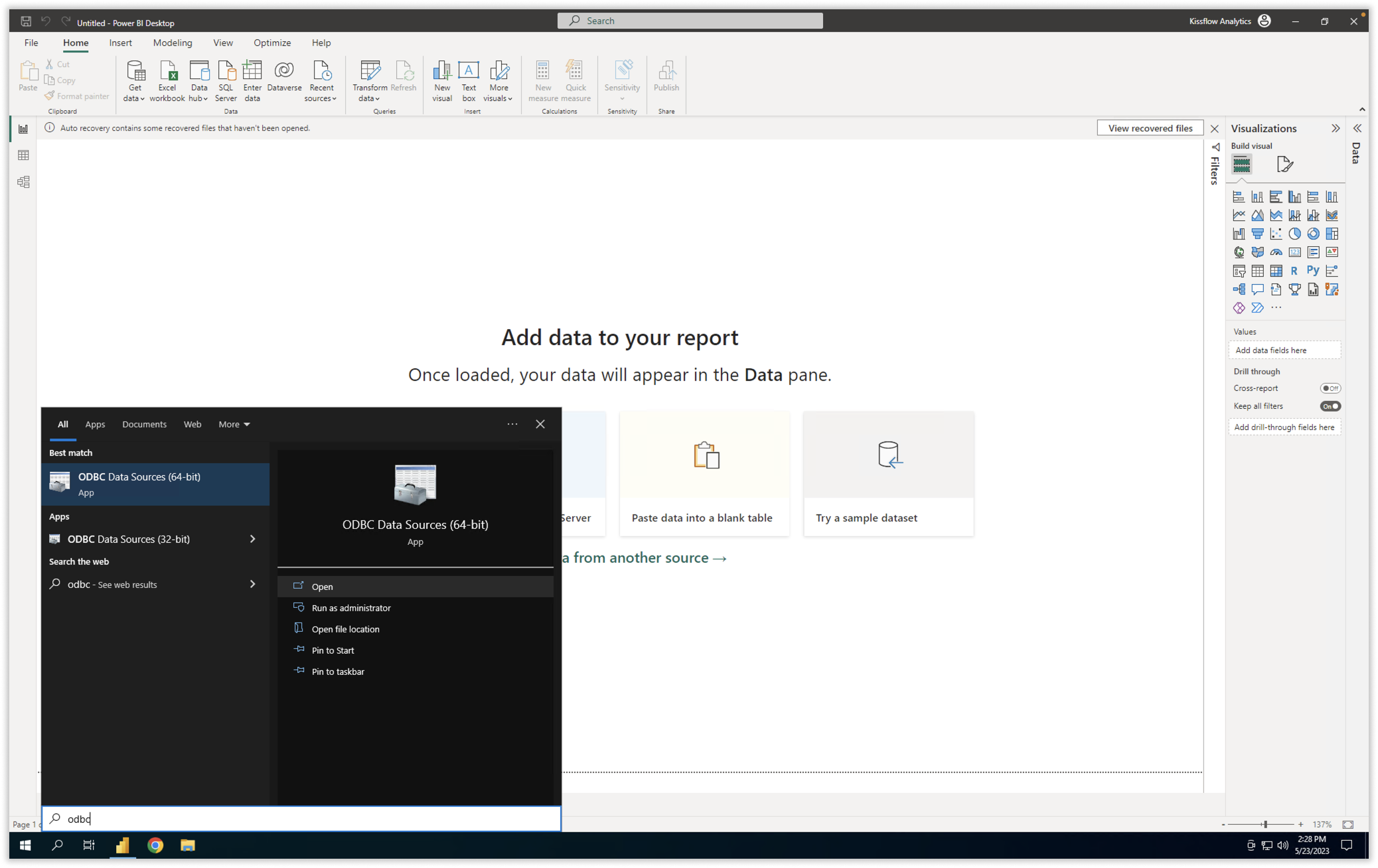The height and width of the screenshot is (868, 1378).
Task: Insert a New visual
Action: click(442, 81)
